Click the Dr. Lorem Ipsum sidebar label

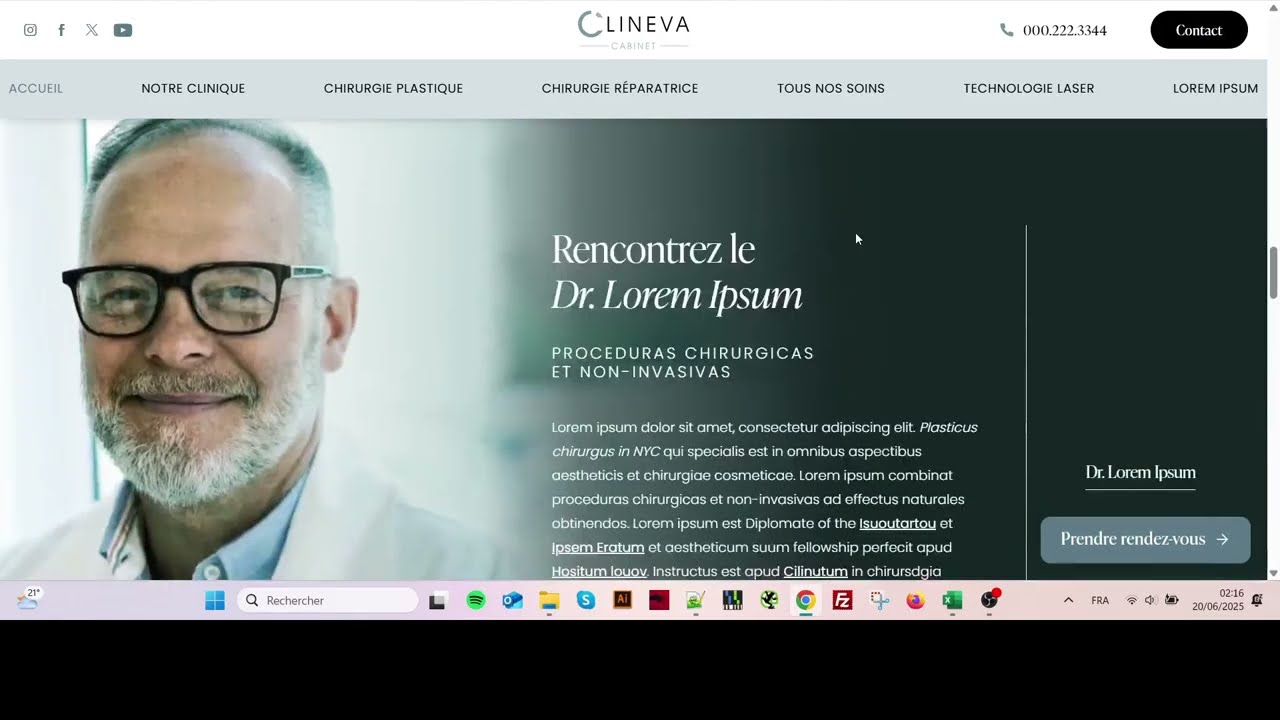coord(1141,472)
